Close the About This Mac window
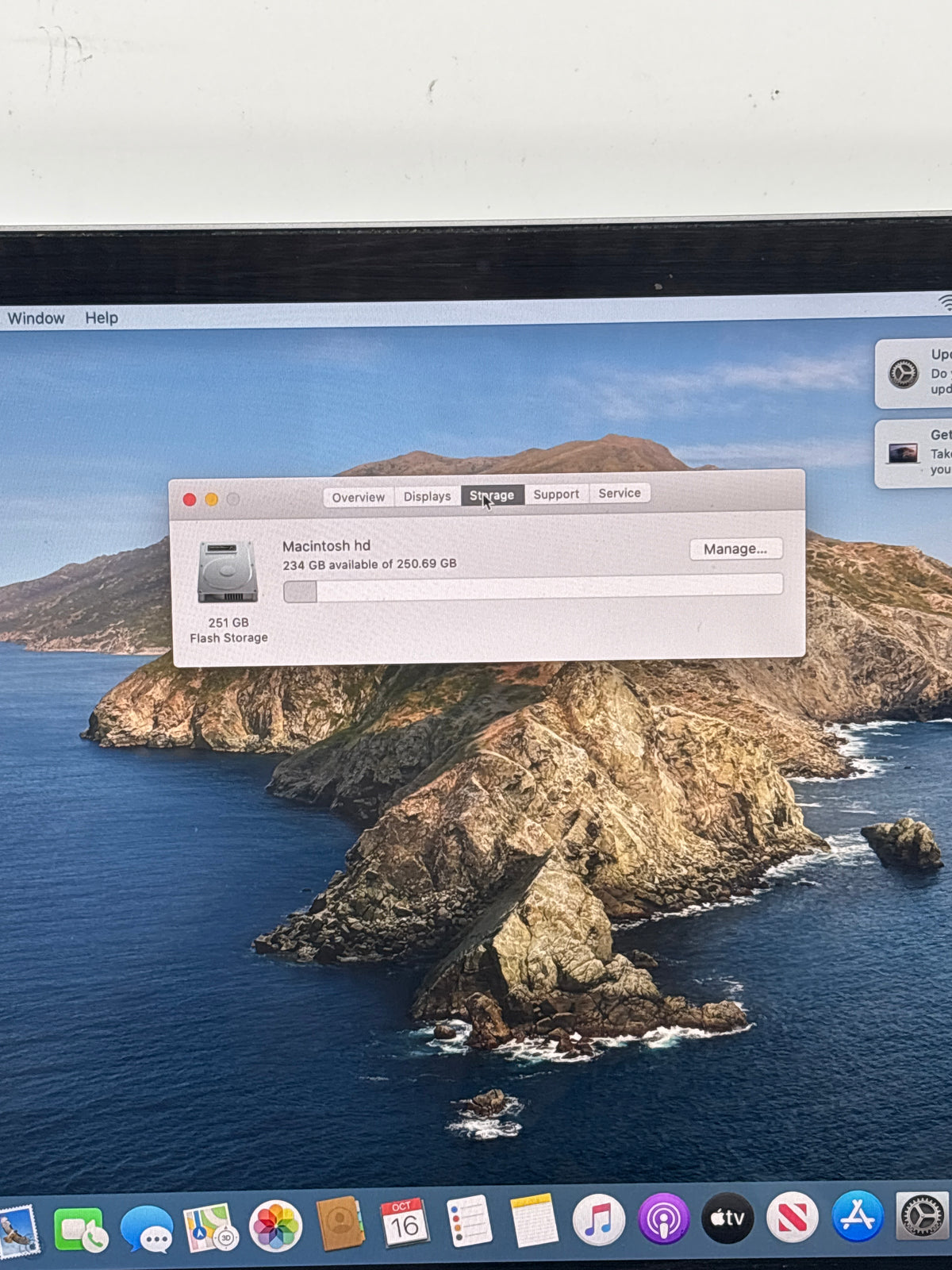 [x=190, y=499]
